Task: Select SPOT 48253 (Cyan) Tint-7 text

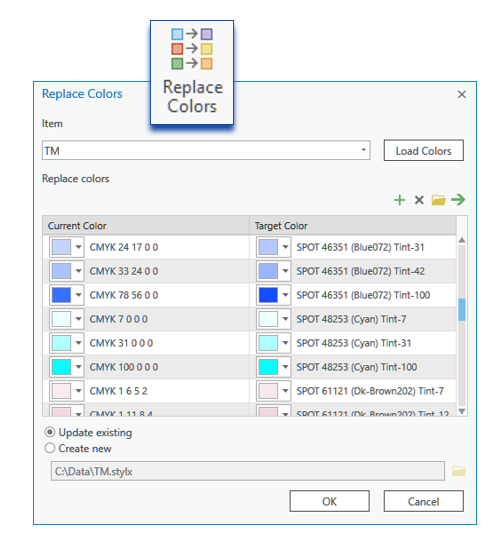Action: pyautogui.click(x=351, y=319)
